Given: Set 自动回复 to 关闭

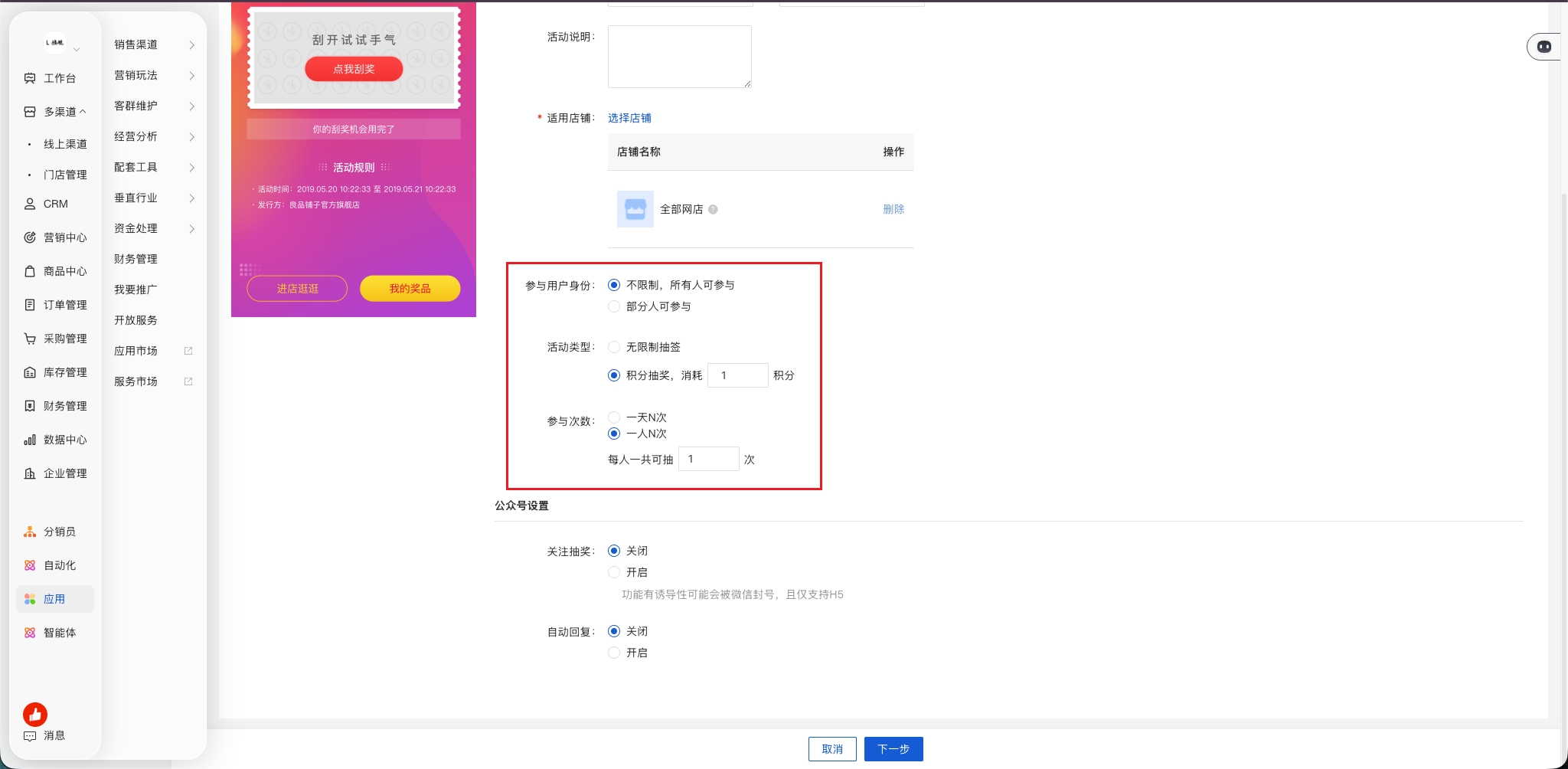Looking at the screenshot, I should pyautogui.click(x=614, y=631).
